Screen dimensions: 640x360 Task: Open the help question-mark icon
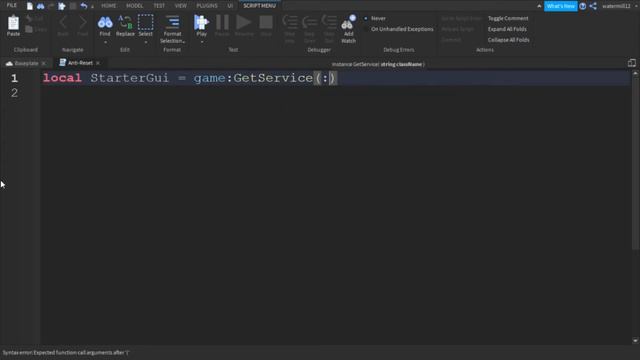(x=582, y=6)
